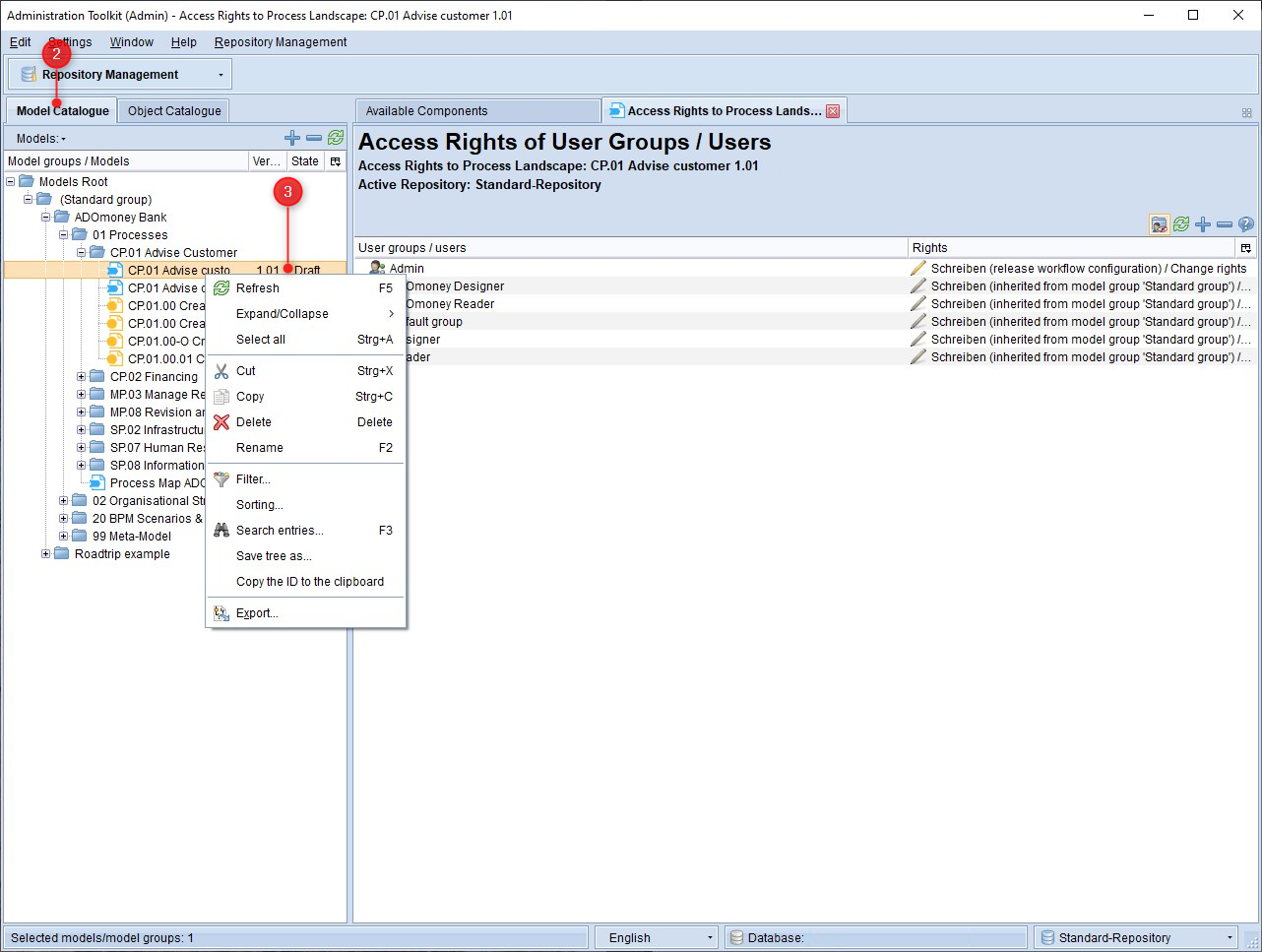Open column settings in Model Catalogue header
This screenshot has width=1262, height=952.
(x=336, y=161)
